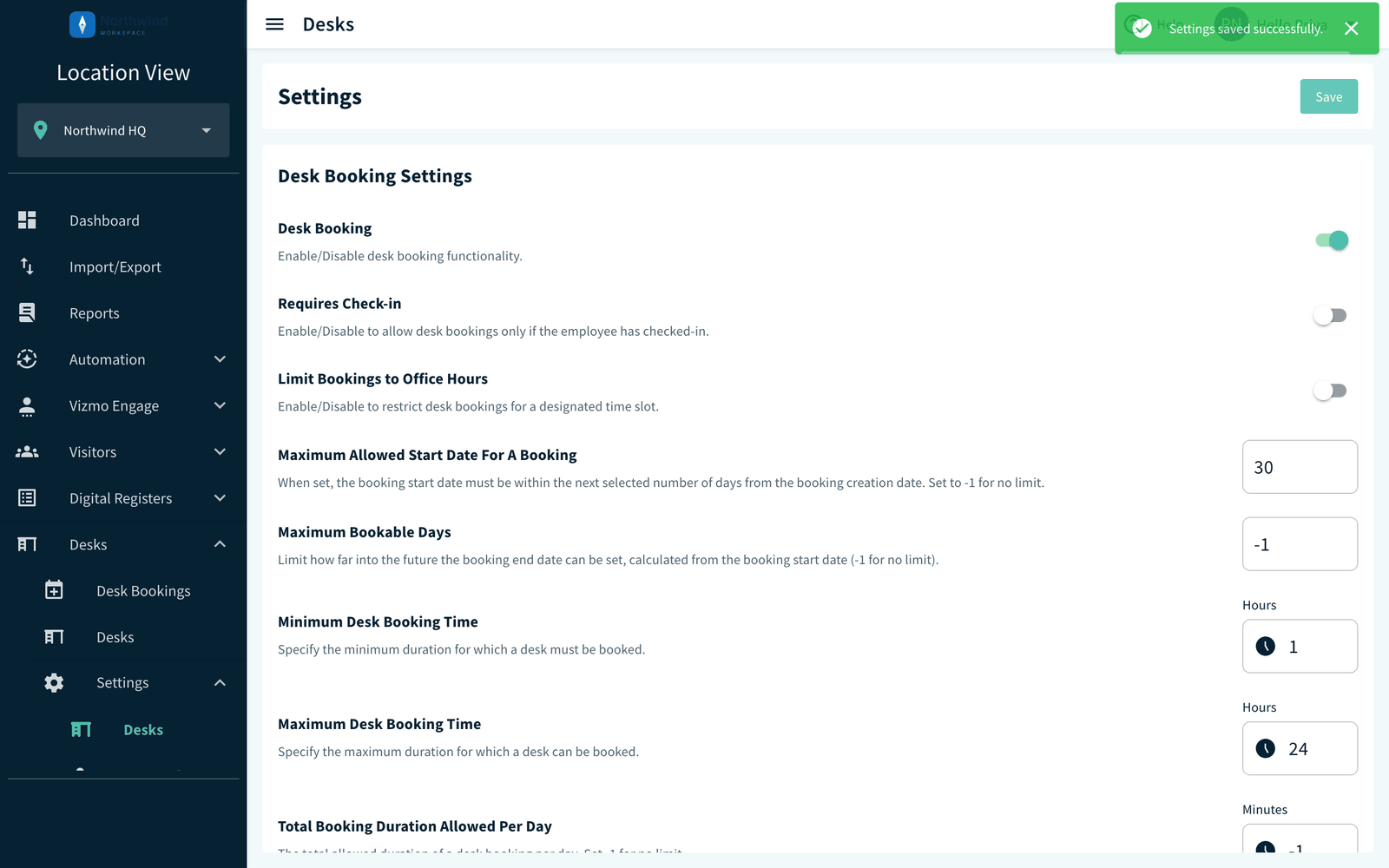
Task: Click the Import/Export arrows icon
Action: 27,266
